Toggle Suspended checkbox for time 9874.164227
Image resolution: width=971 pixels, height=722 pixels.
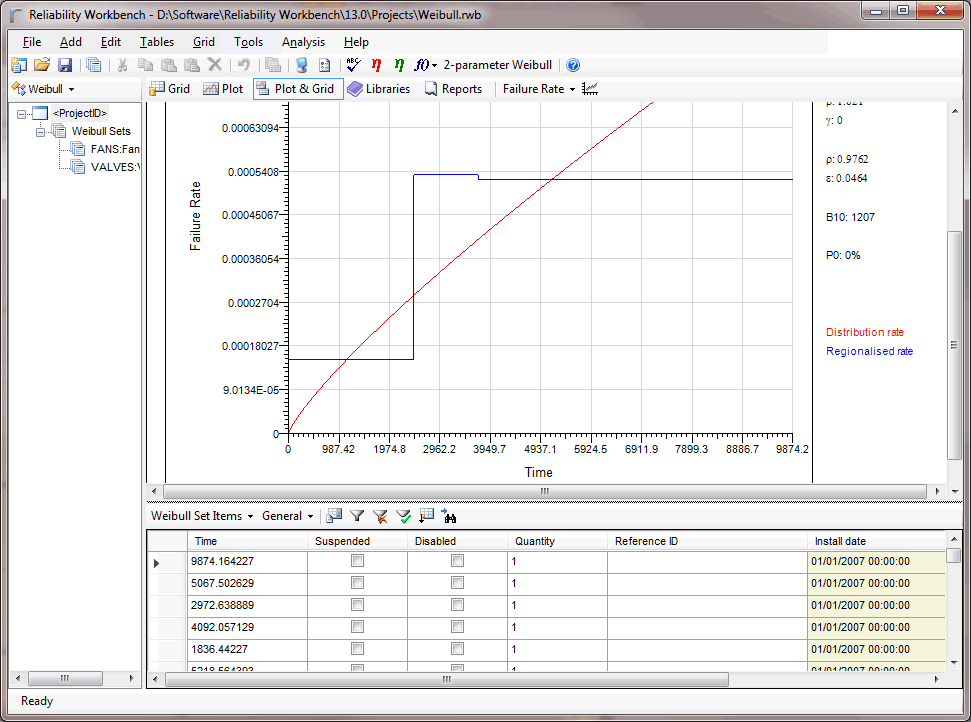(357, 562)
